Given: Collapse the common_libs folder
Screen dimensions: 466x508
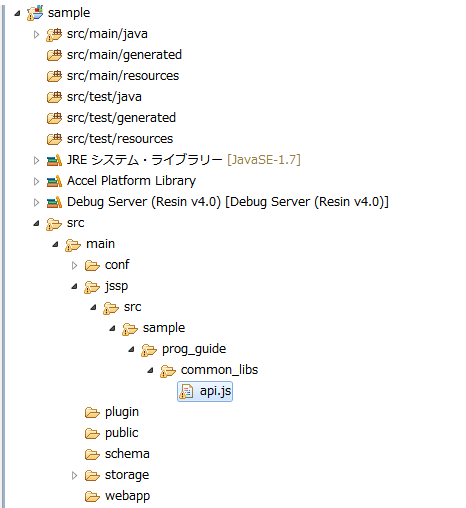Looking at the screenshot, I should click(151, 370).
